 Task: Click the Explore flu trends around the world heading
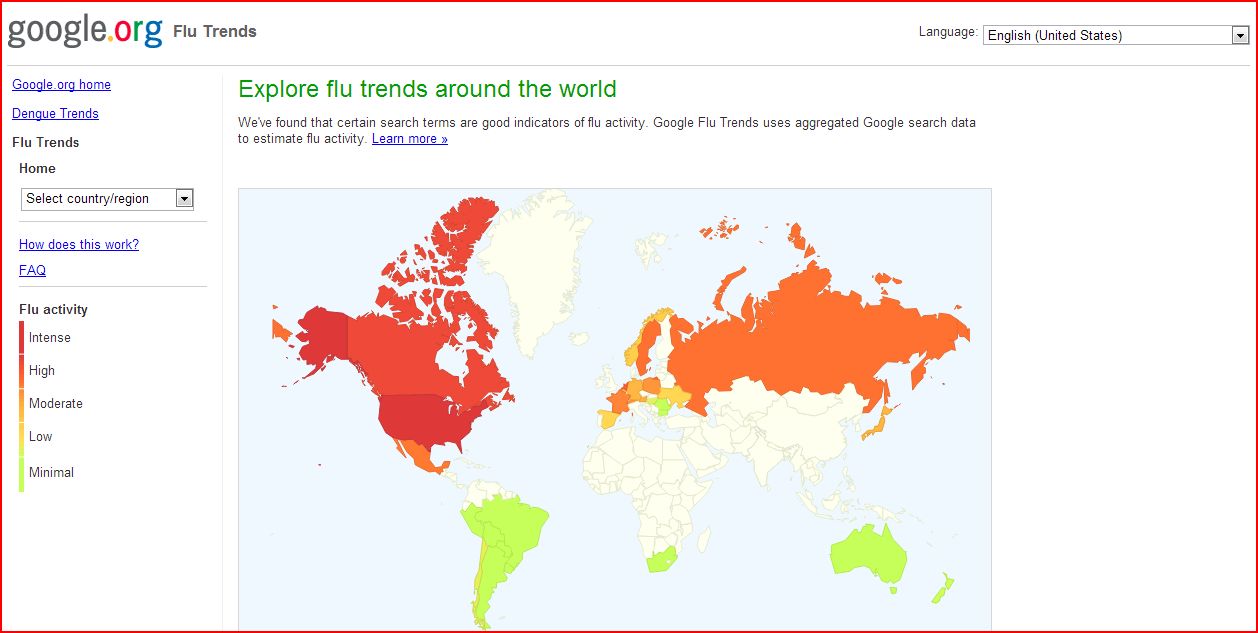point(428,89)
